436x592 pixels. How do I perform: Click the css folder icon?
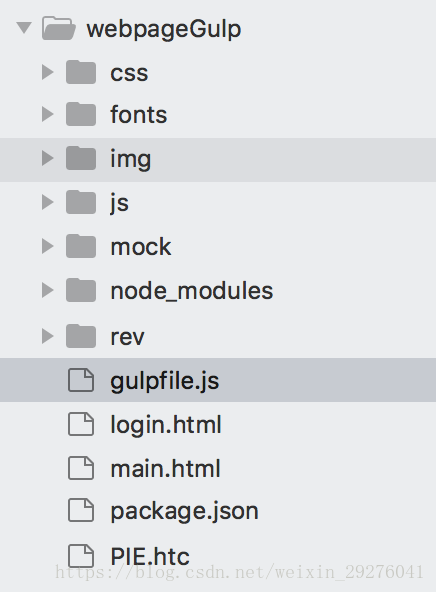tap(81, 72)
